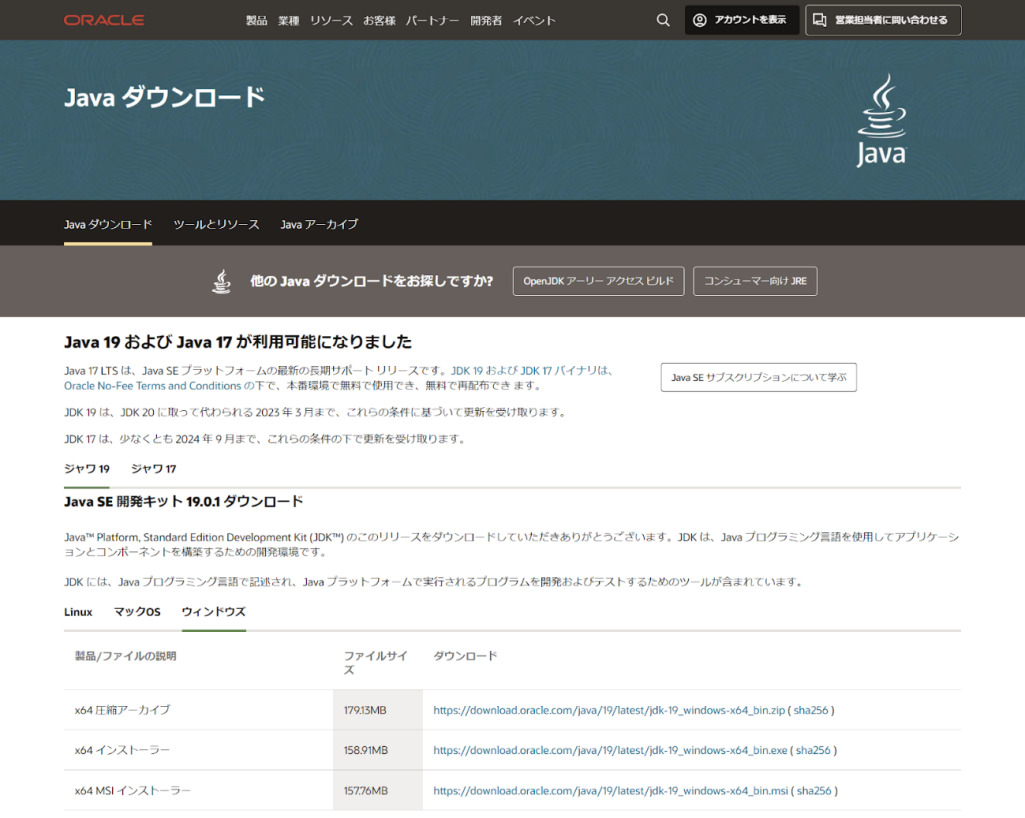Open the 開発者 menu

(486, 20)
